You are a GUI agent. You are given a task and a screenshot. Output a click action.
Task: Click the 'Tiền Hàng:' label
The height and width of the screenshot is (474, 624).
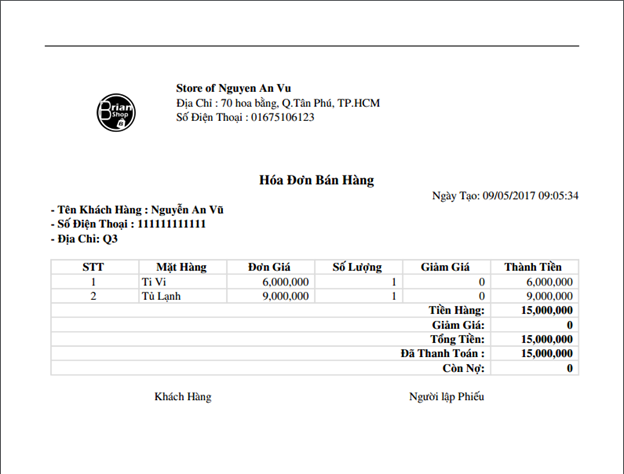tap(456, 310)
